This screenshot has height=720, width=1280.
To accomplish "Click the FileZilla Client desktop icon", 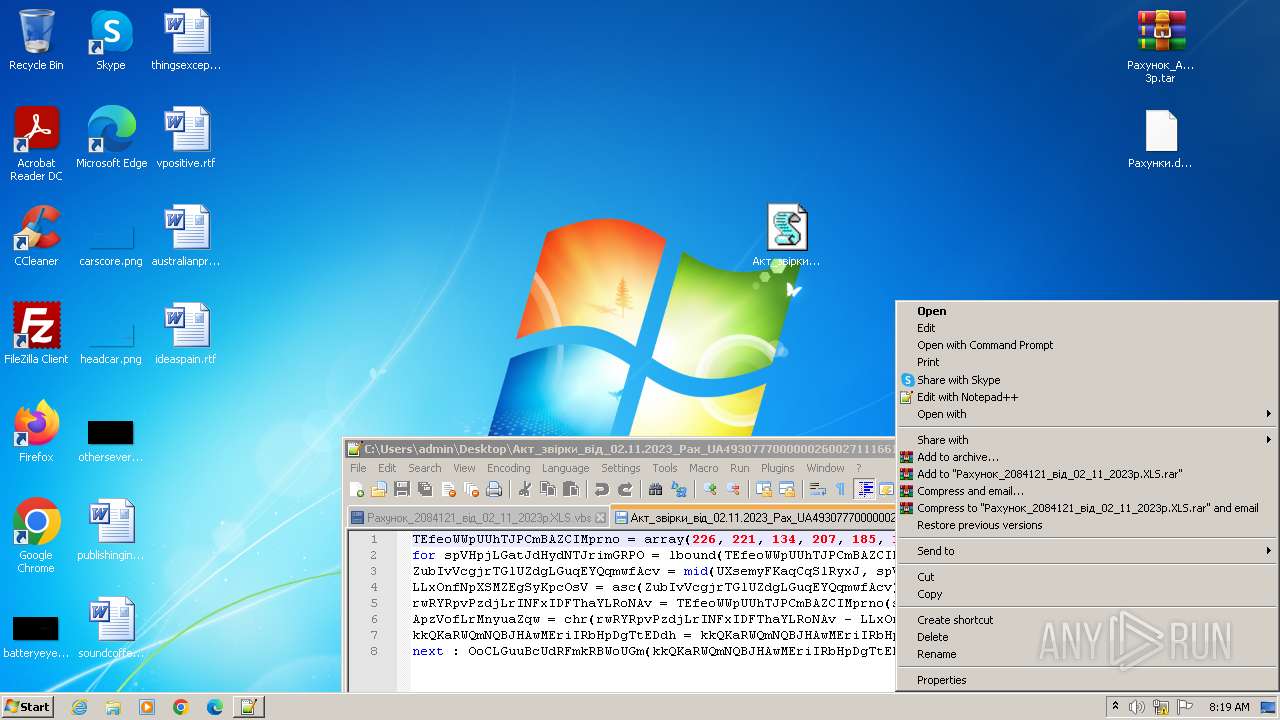I will 36,333.
